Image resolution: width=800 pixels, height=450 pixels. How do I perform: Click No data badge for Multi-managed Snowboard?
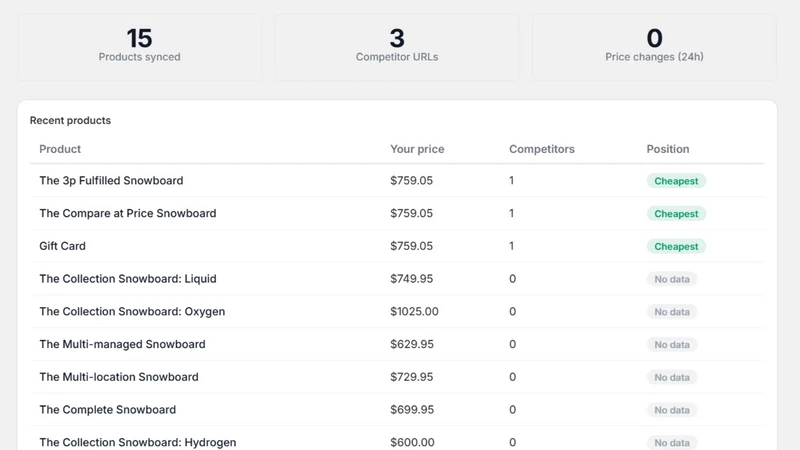[x=672, y=344]
